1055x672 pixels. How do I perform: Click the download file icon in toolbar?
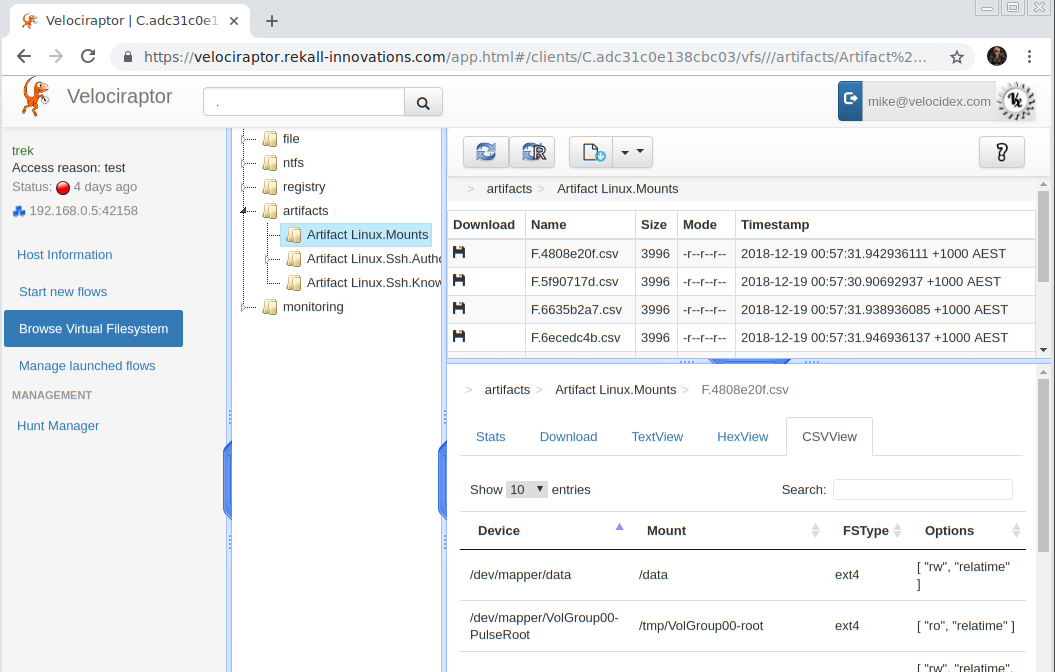coord(591,152)
